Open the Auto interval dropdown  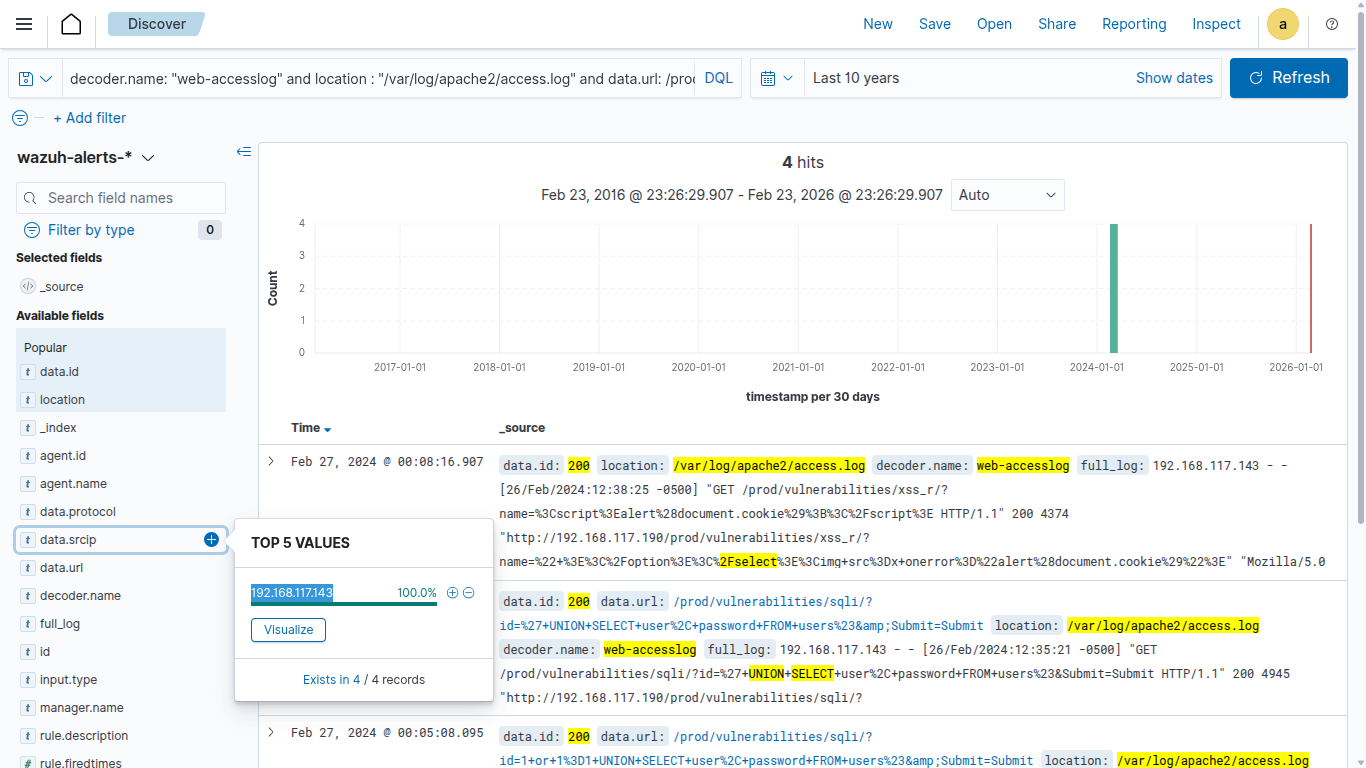(1007, 195)
